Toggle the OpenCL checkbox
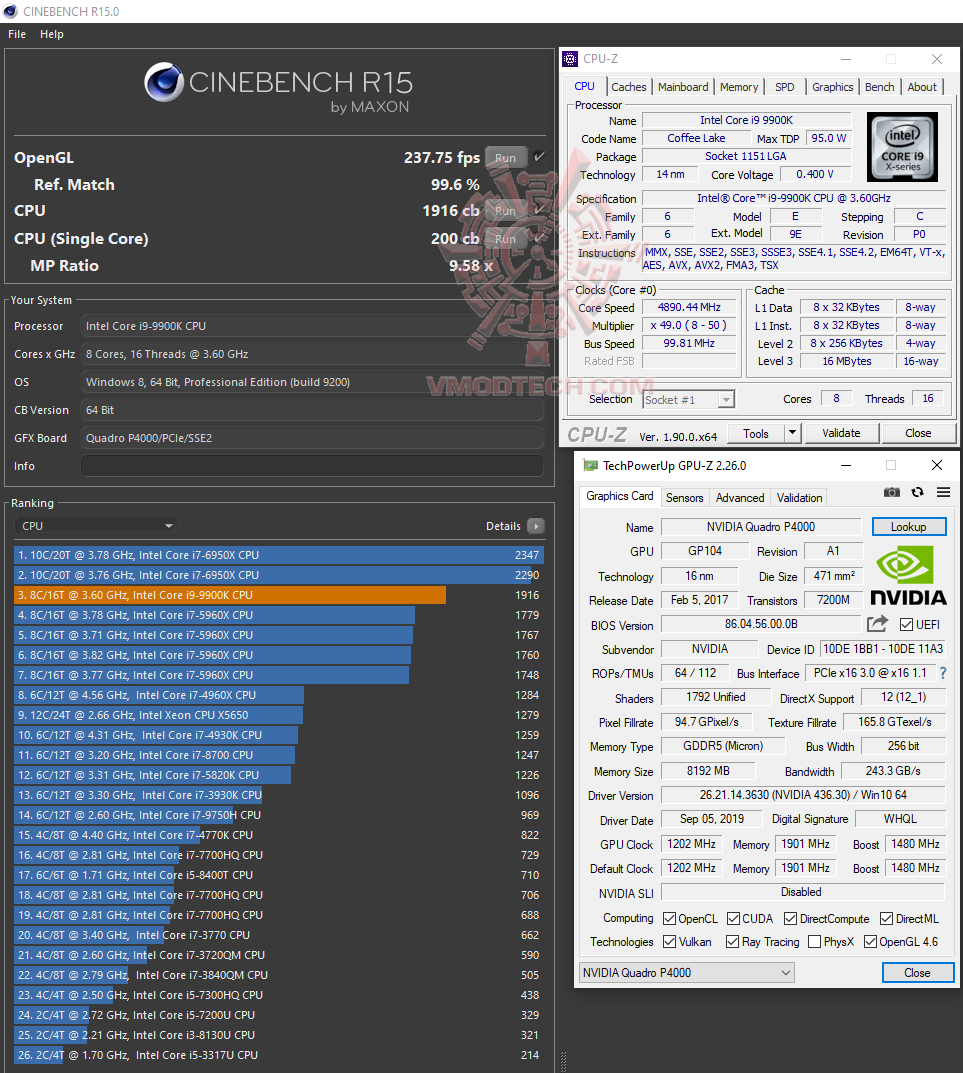Viewport: 963px width, 1073px height. [x=669, y=918]
